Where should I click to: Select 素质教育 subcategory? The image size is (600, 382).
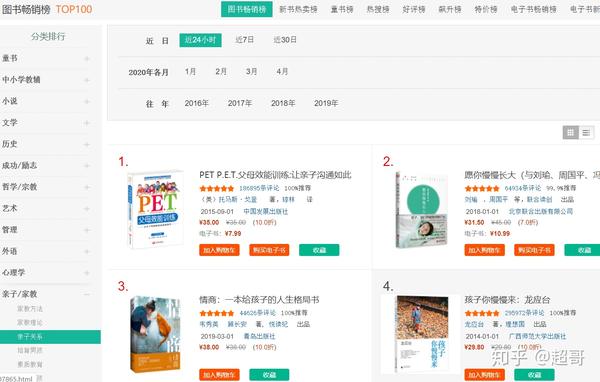pyautogui.click(x=30, y=364)
